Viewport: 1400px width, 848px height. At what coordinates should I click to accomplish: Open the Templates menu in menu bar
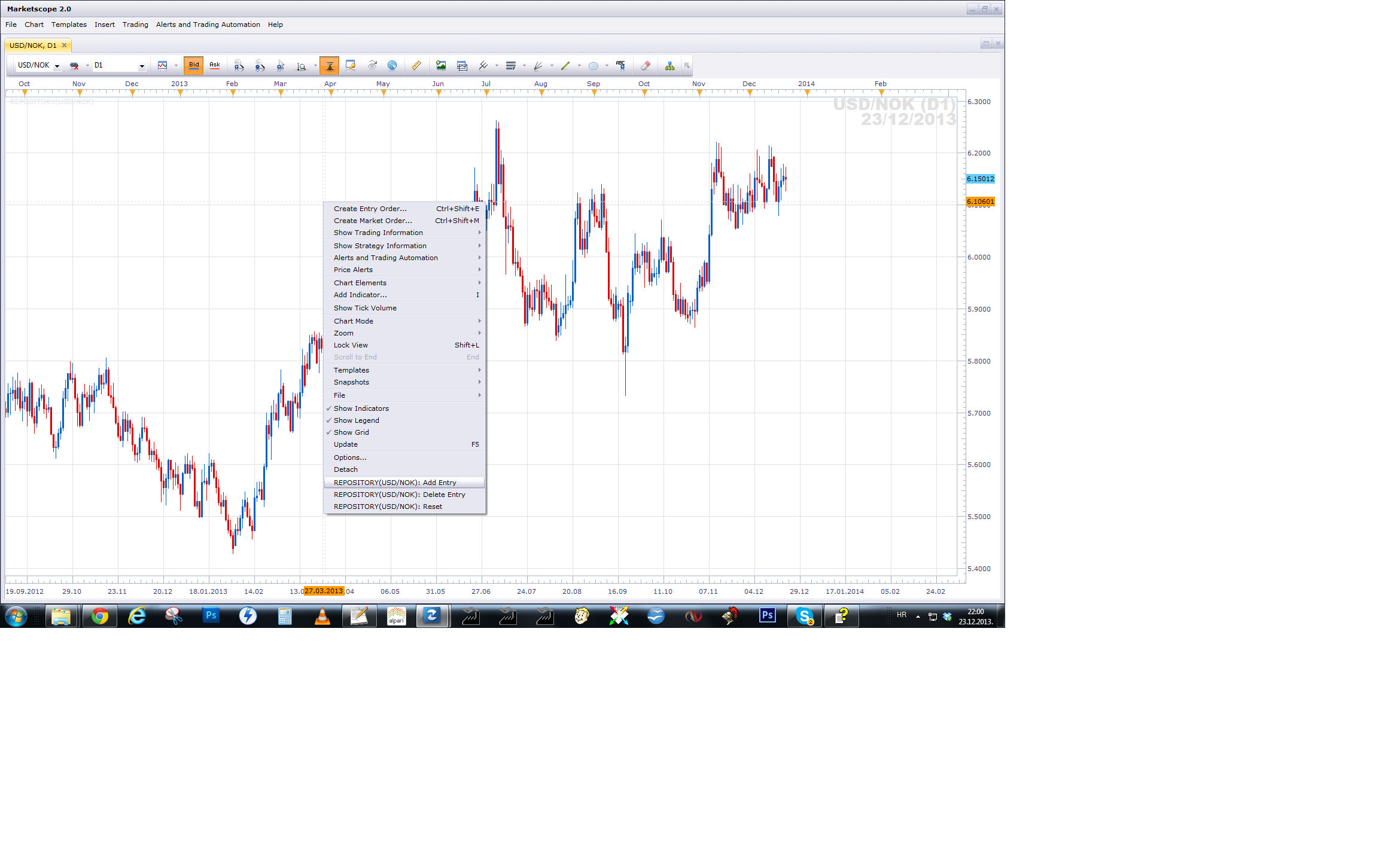pos(69,25)
